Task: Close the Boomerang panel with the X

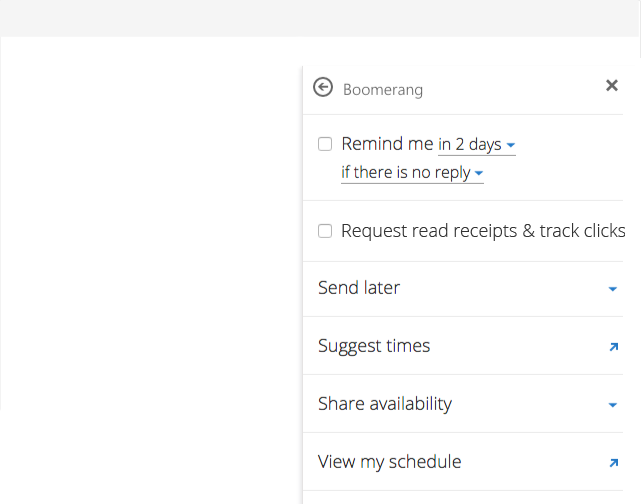Action: pyautogui.click(x=612, y=85)
